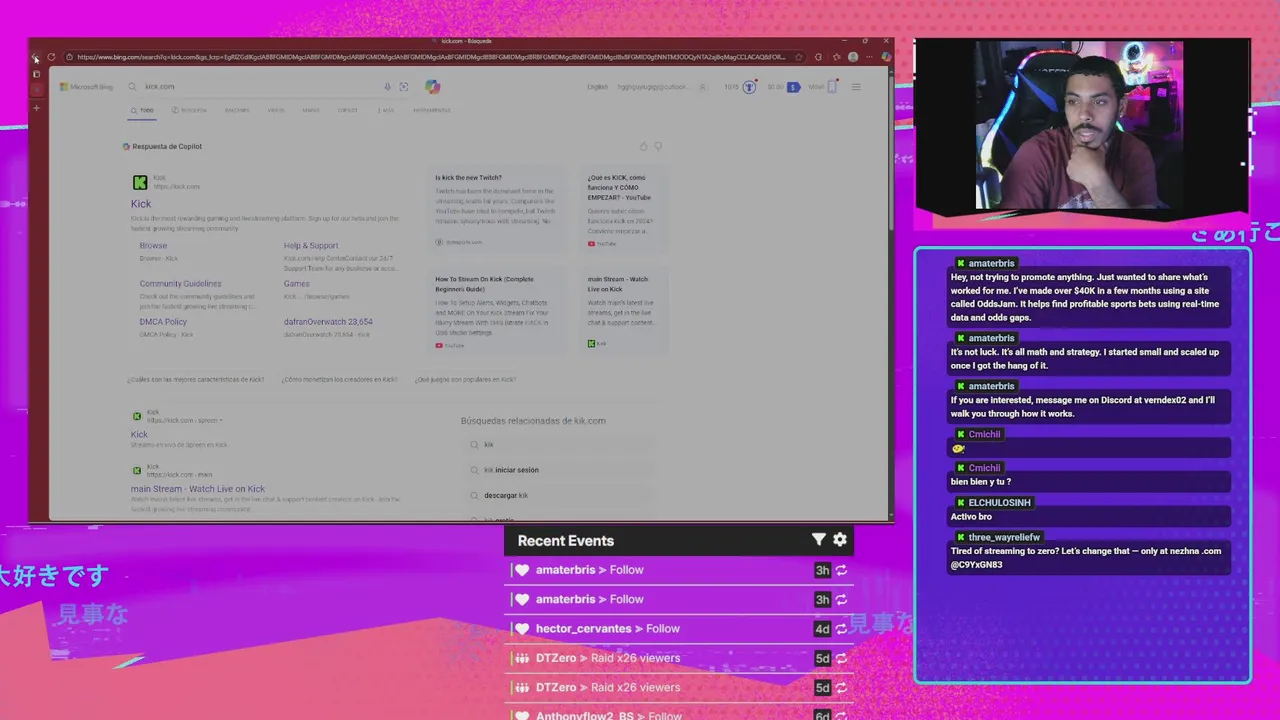Open the HERRAMIENTAS tools option
Viewport: 1280px width, 720px height.
(432, 110)
